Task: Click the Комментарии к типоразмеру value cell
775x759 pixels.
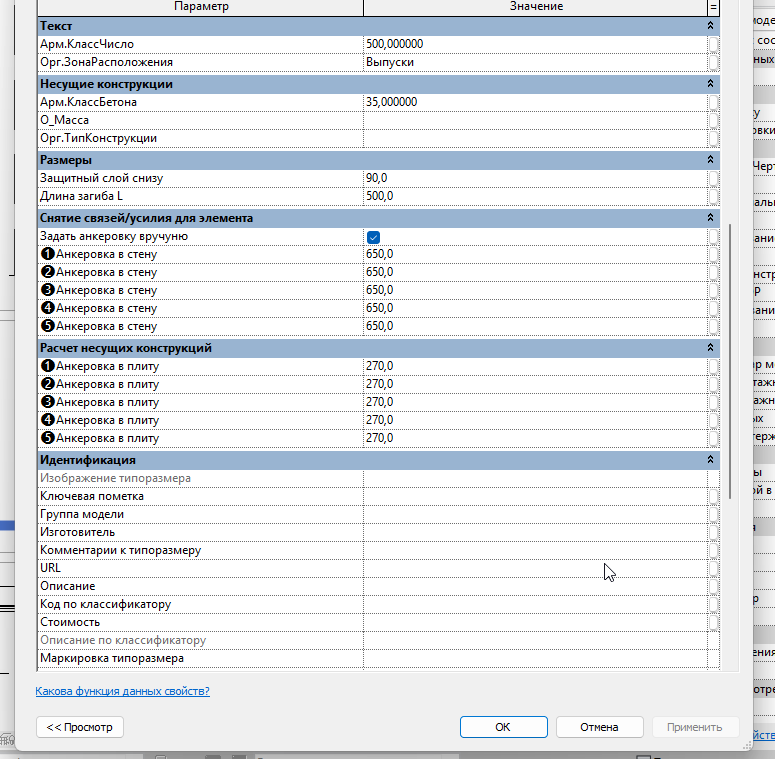Action: 536,550
